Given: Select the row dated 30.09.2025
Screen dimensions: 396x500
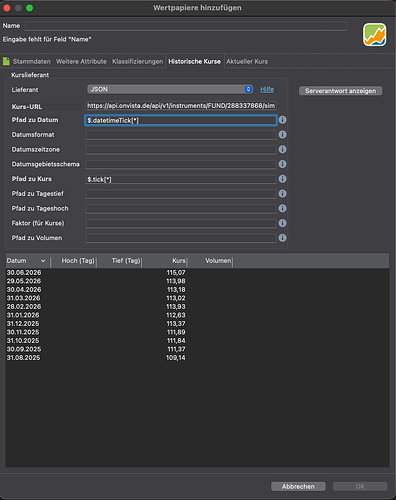Looking at the screenshot, I should (197, 349).
